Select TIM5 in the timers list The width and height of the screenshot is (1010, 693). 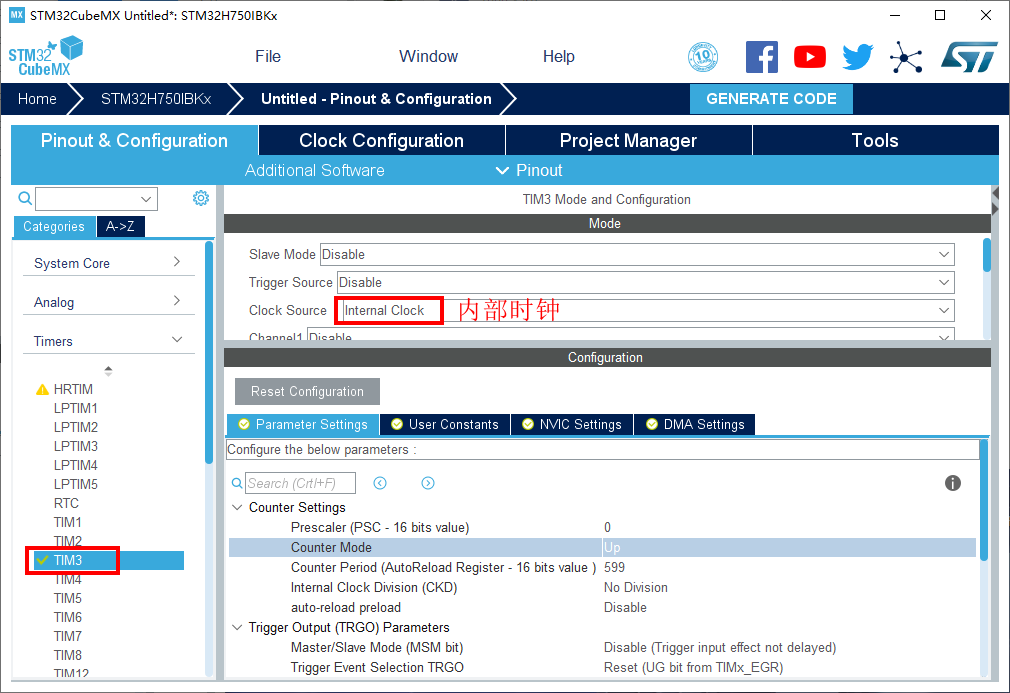click(68, 598)
